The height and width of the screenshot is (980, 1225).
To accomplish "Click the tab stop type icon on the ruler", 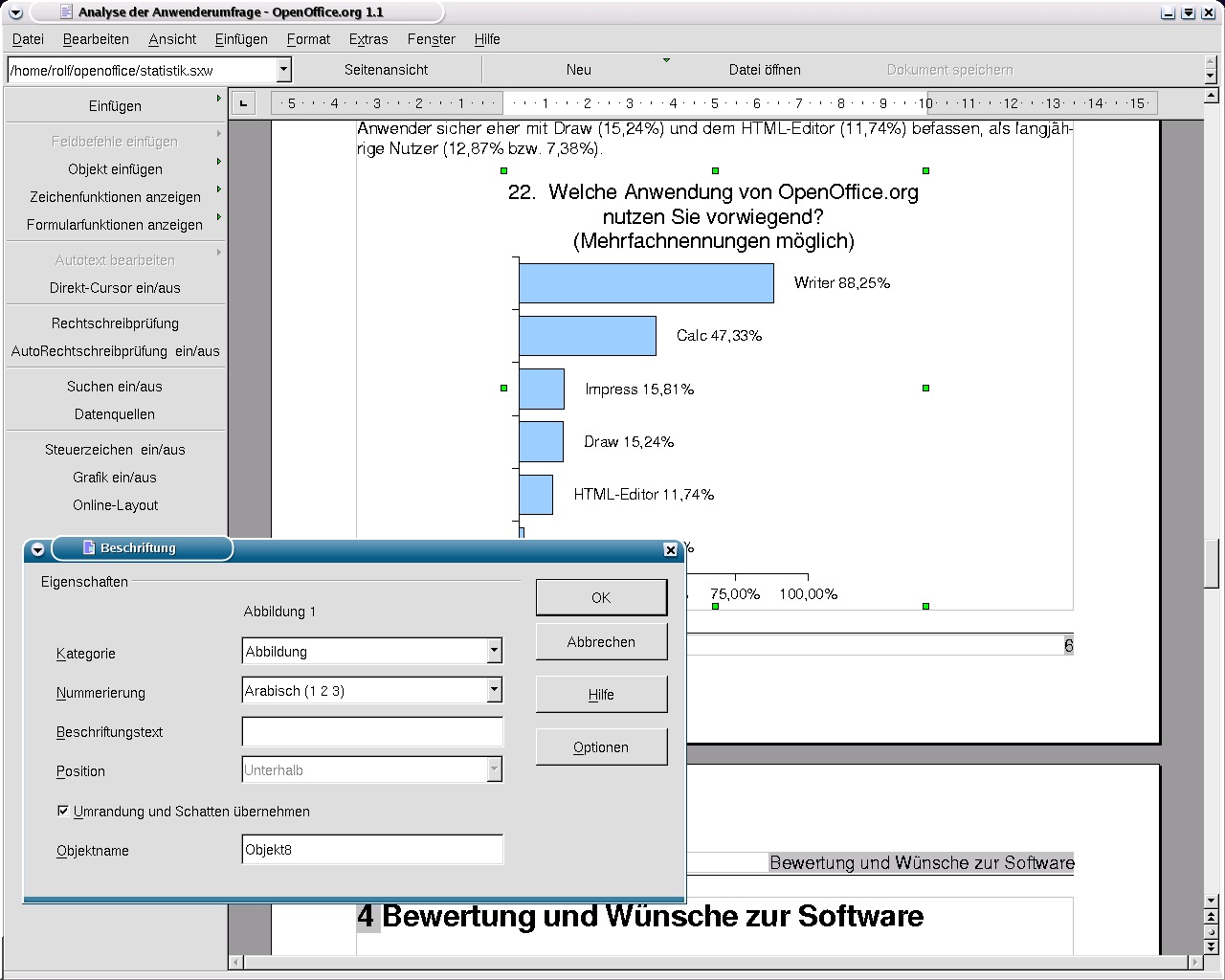I will point(243,103).
